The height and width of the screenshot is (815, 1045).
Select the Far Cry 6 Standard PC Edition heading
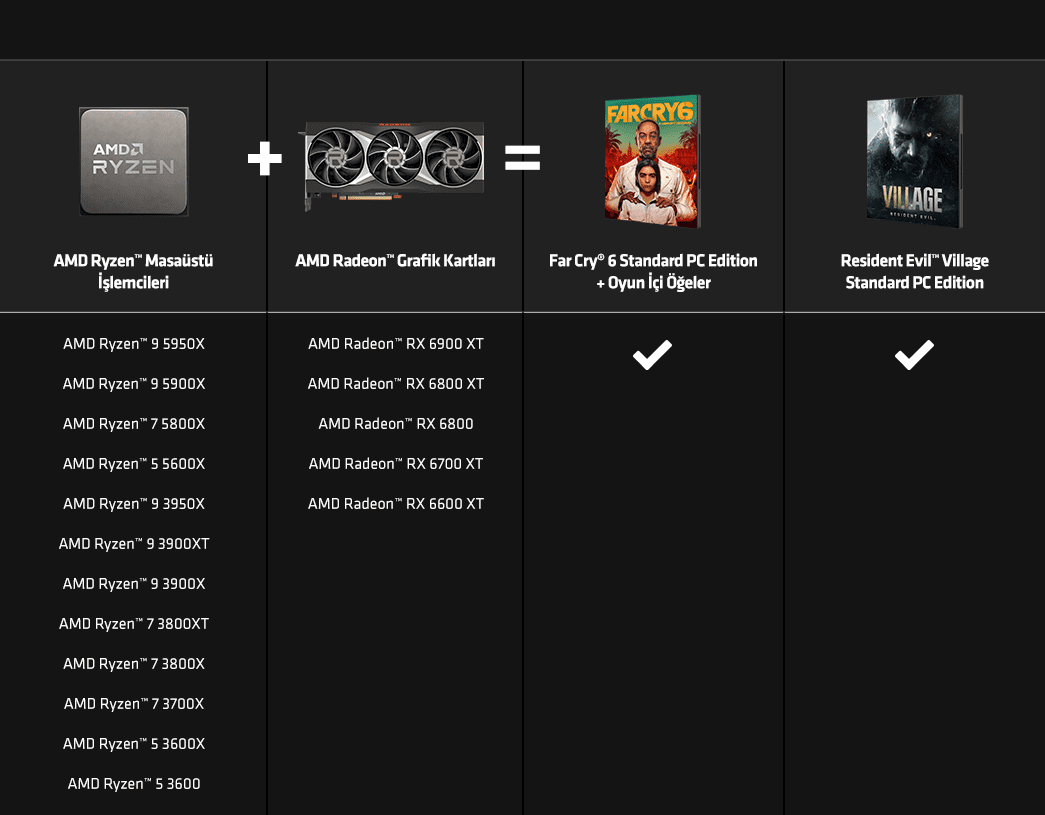653,271
